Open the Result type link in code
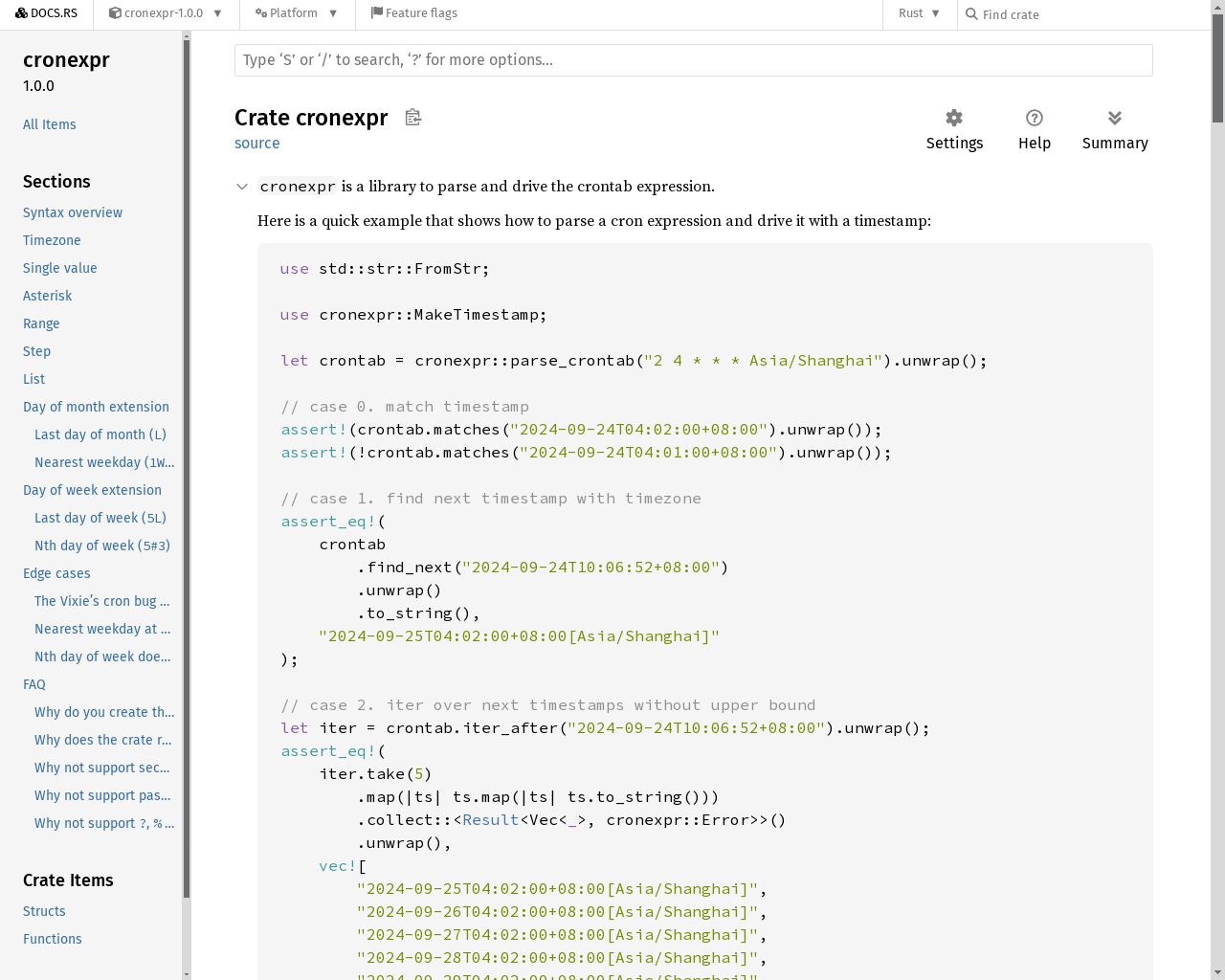The width and height of the screenshot is (1225, 980). coord(490,819)
